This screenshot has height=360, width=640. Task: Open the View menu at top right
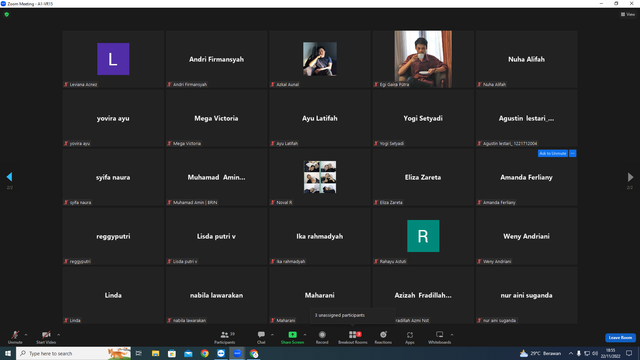[x=628, y=14]
